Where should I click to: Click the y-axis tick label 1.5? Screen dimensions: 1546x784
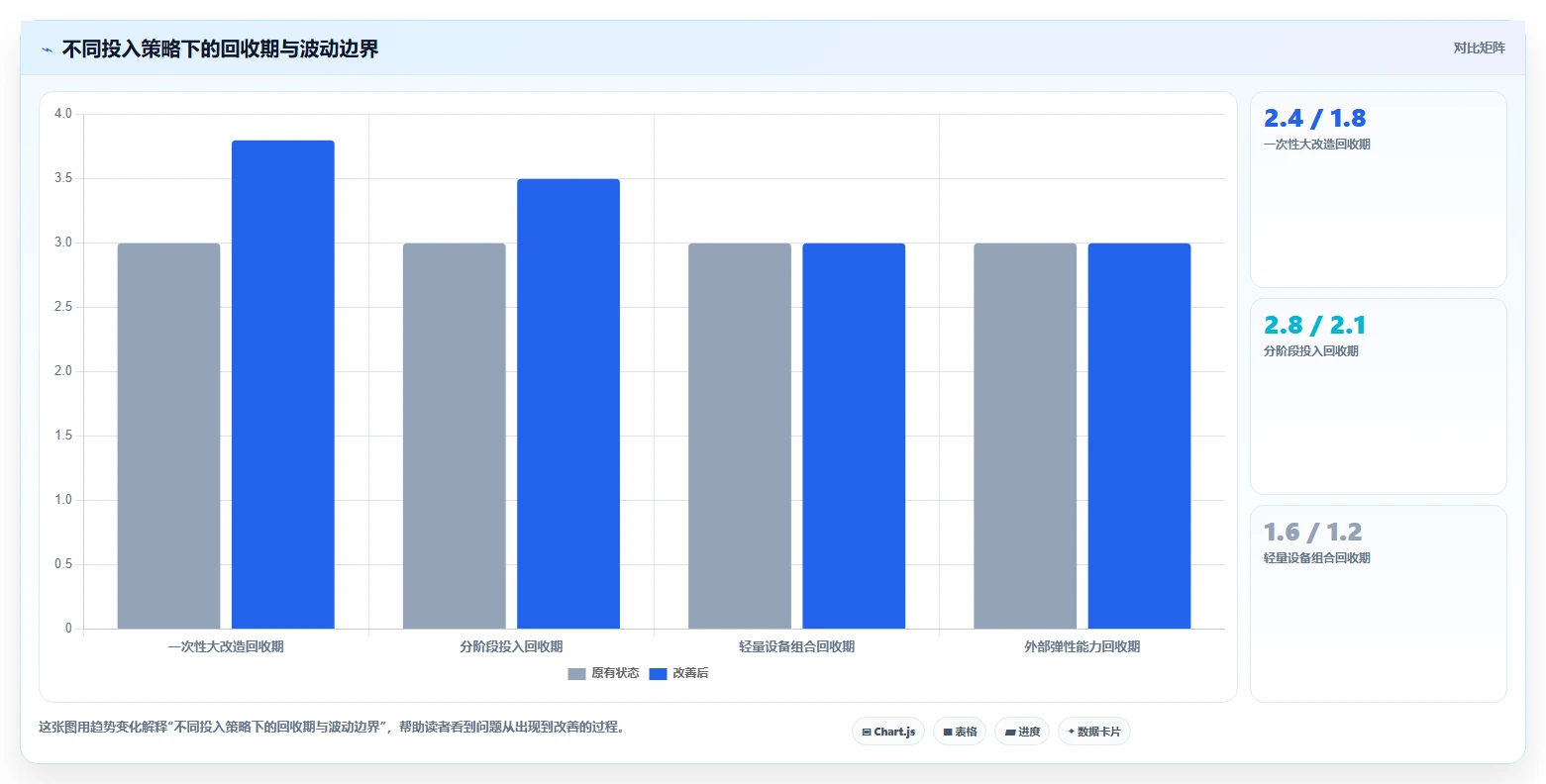(x=63, y=436)
